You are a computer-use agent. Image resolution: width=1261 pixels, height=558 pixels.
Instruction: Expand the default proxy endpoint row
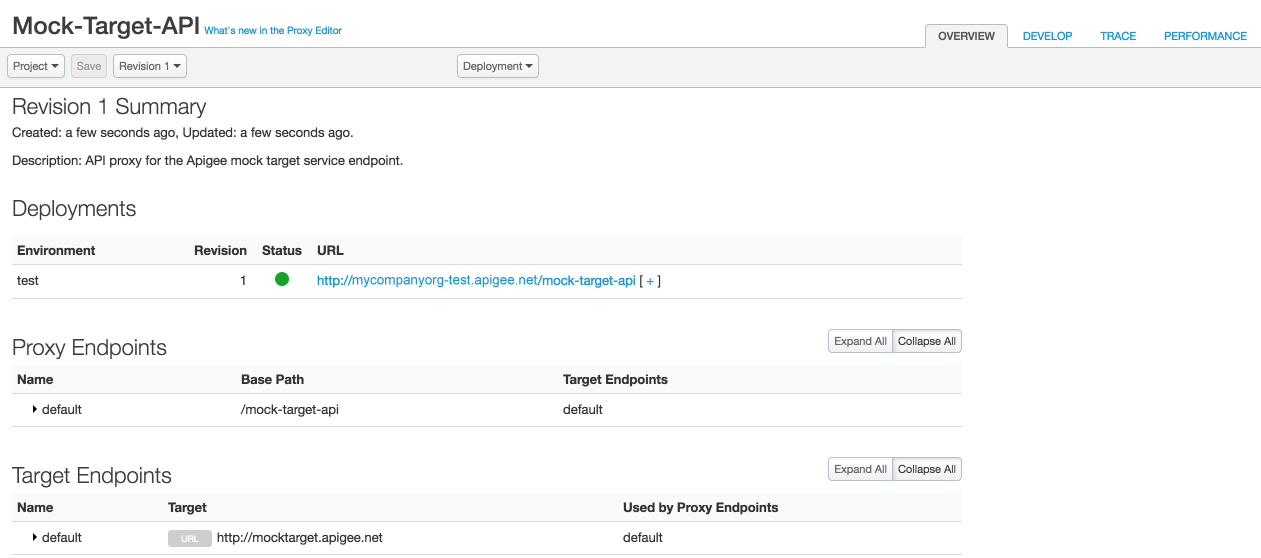(x=35, y=409)
